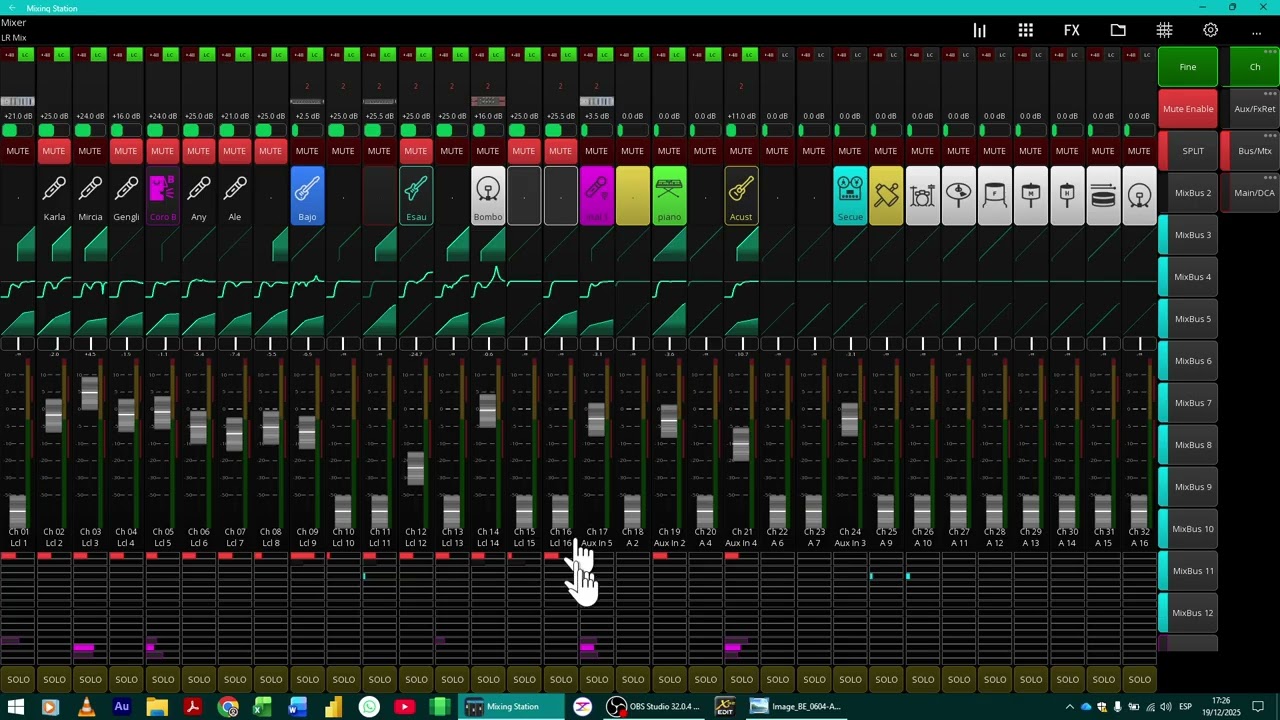Viewport: 1280px width, 720px height.
Task: Open the Gengli microphone channel icon
Action: 126,196
